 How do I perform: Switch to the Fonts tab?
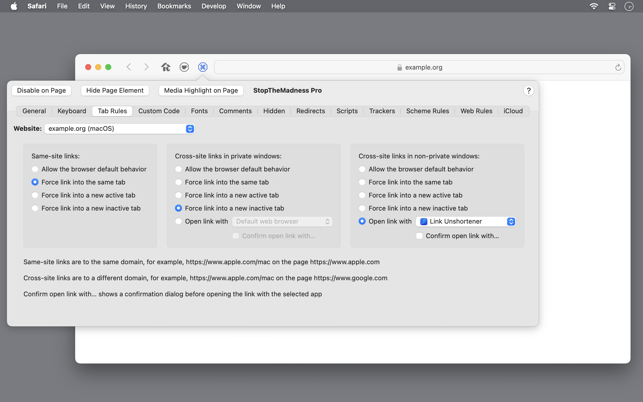pos(199,111)
